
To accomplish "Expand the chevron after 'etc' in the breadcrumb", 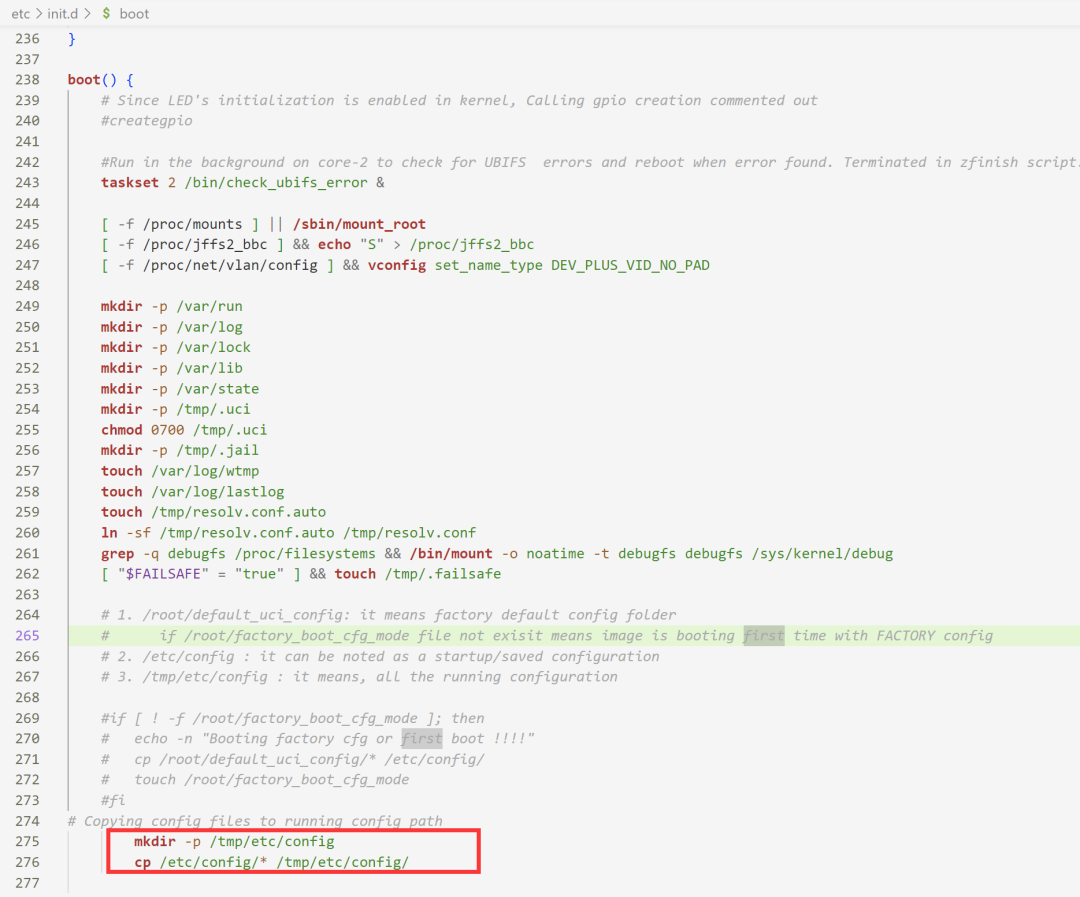I will coord(39,14).
